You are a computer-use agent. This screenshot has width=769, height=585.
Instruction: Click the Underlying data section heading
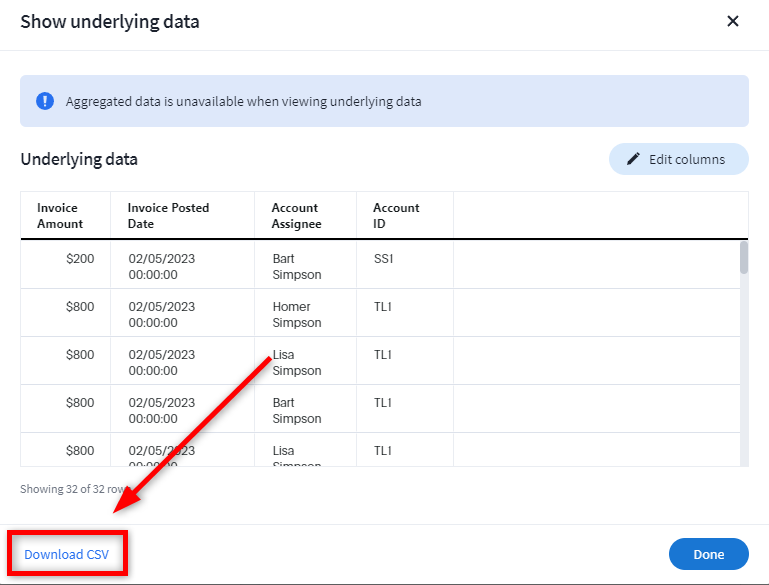(79, 159)
